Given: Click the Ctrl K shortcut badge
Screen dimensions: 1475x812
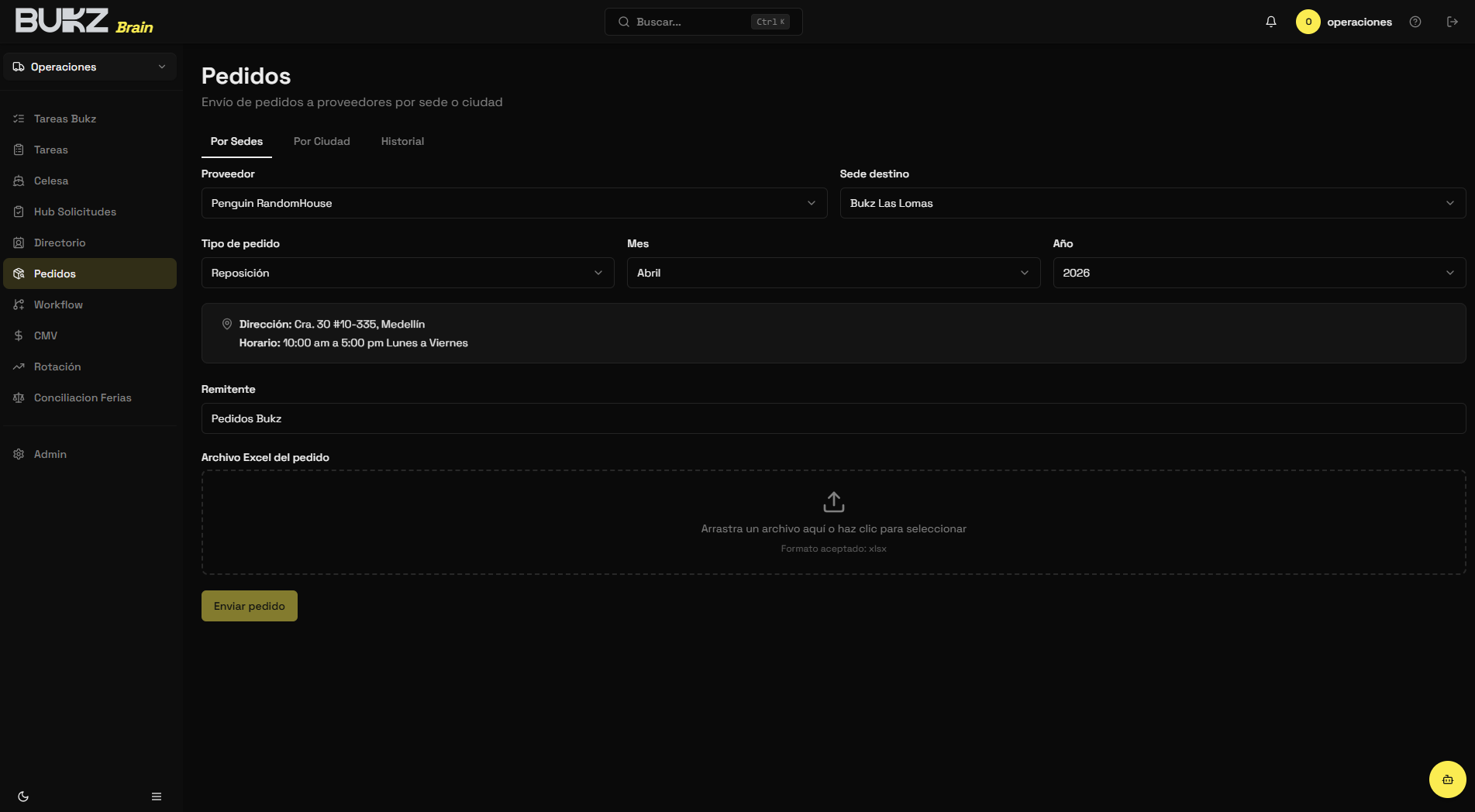Looking at the screenshot, I should click(770, 22).
